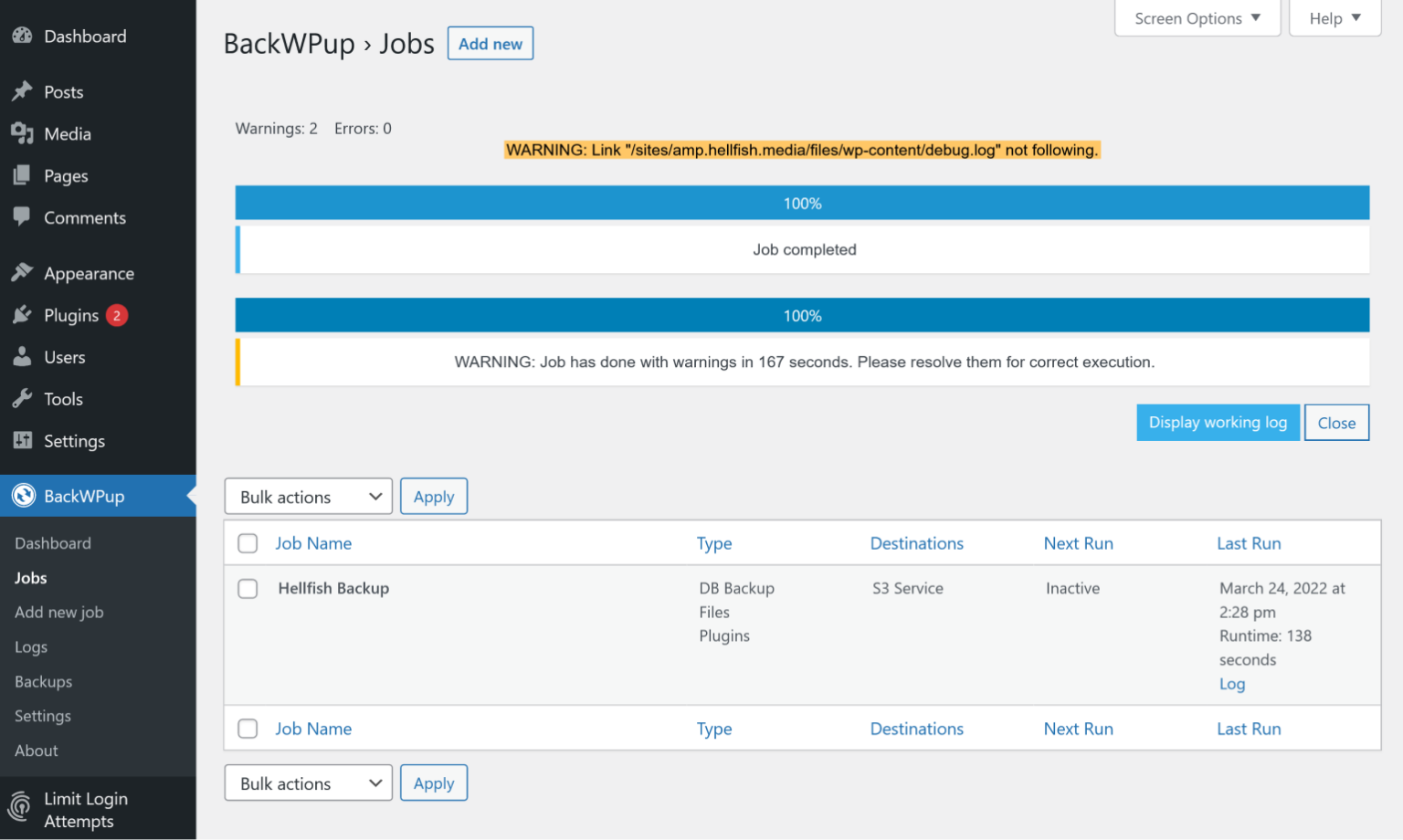This screenshot has width=1403, height=840.
Task: Click the Plugins plug icon
Action: coord(23,315)
